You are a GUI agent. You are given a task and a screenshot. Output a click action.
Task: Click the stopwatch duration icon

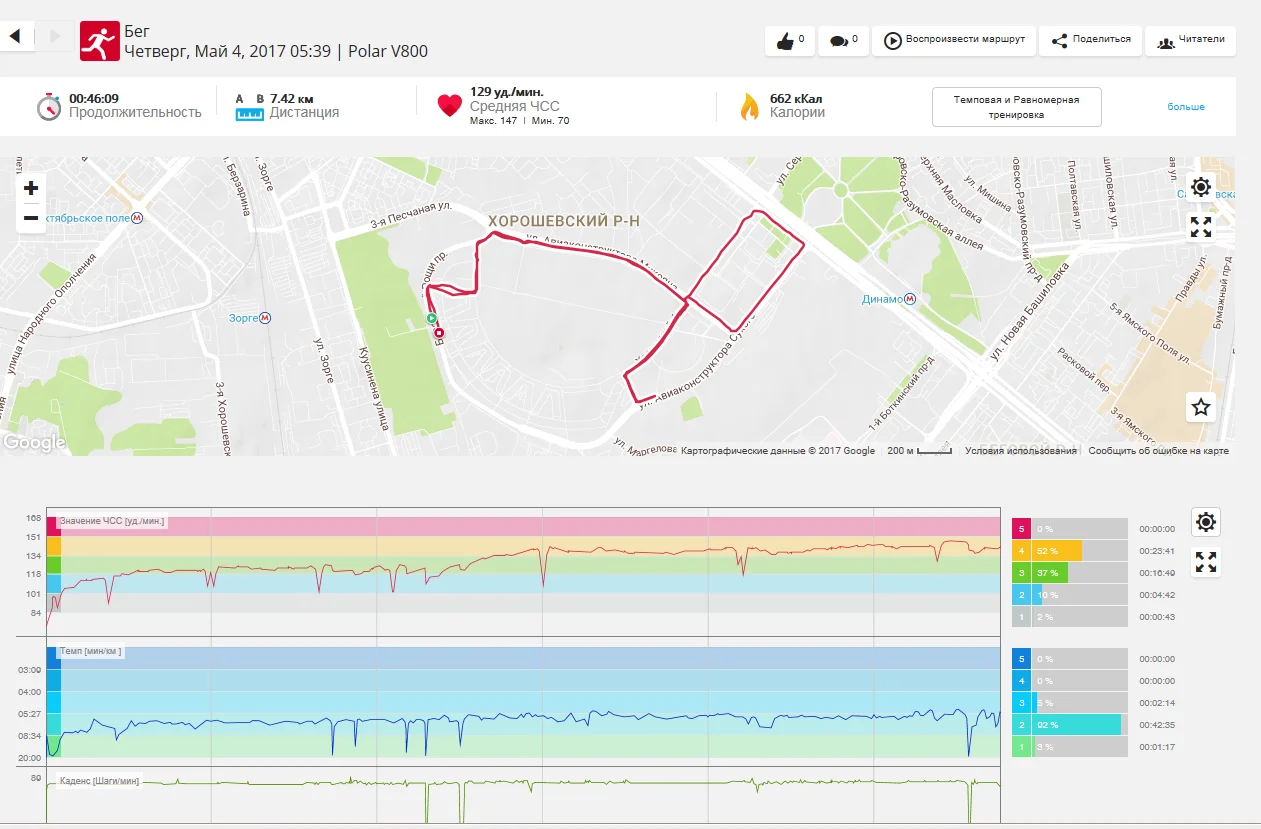pyautogui.click(x=49, y=106)
